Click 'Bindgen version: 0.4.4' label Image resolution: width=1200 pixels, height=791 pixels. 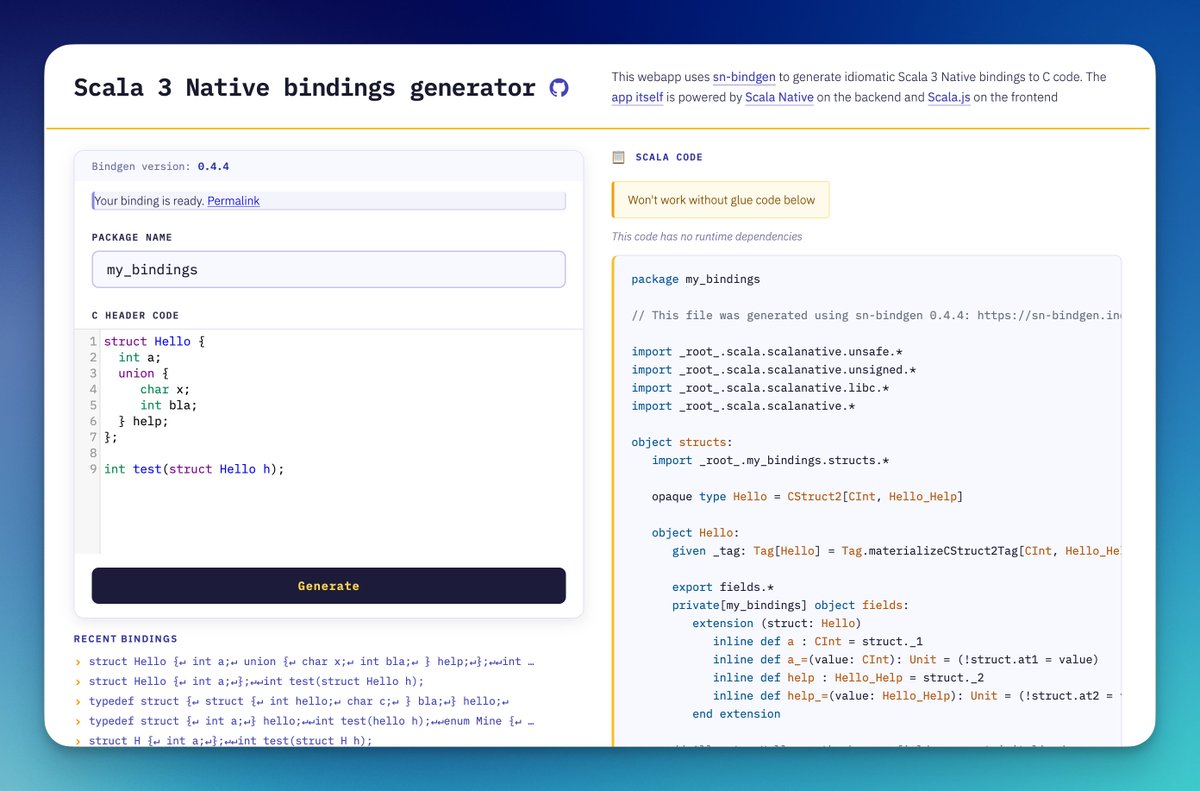[160, 166]
